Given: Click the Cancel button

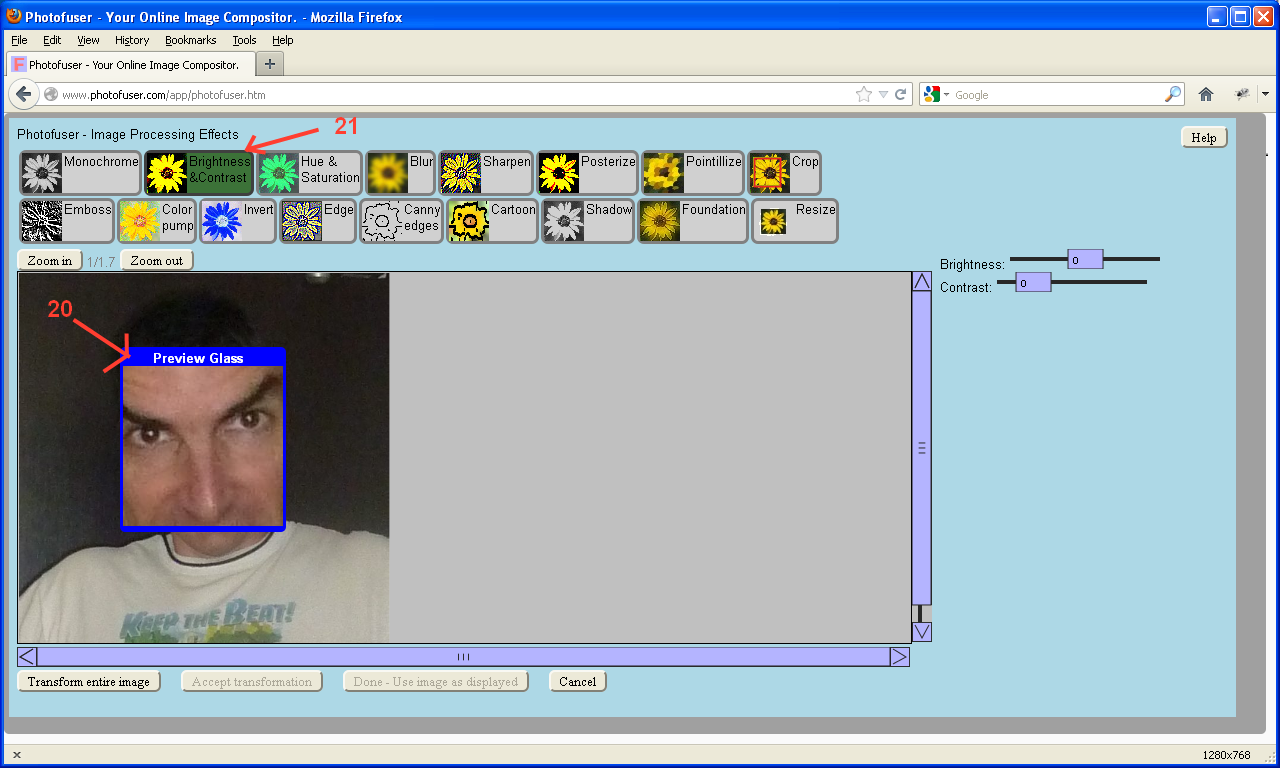Looking at the screenshot, I should [x=578, y=682].
